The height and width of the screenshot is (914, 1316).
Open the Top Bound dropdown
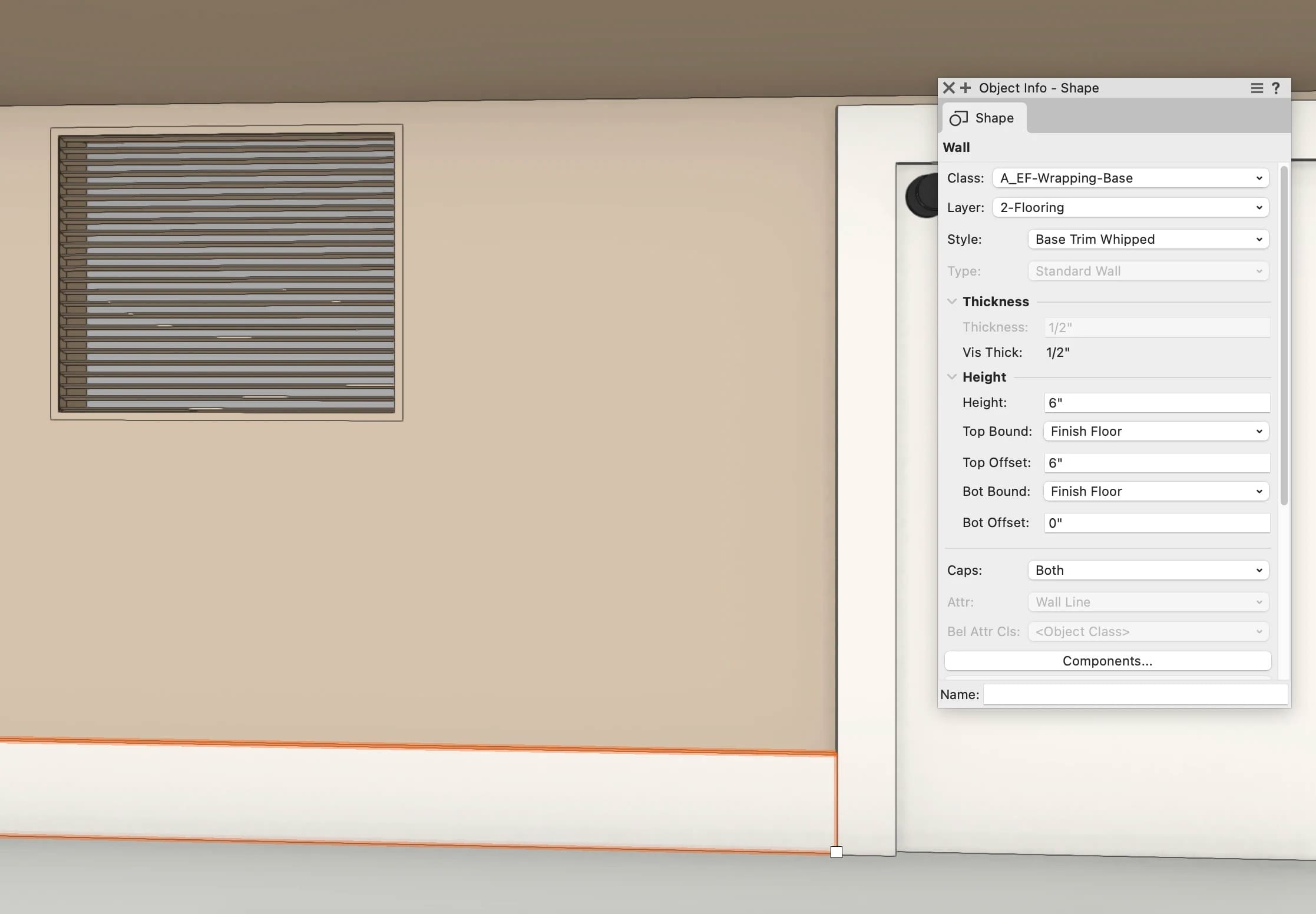tap(1155, 431)
